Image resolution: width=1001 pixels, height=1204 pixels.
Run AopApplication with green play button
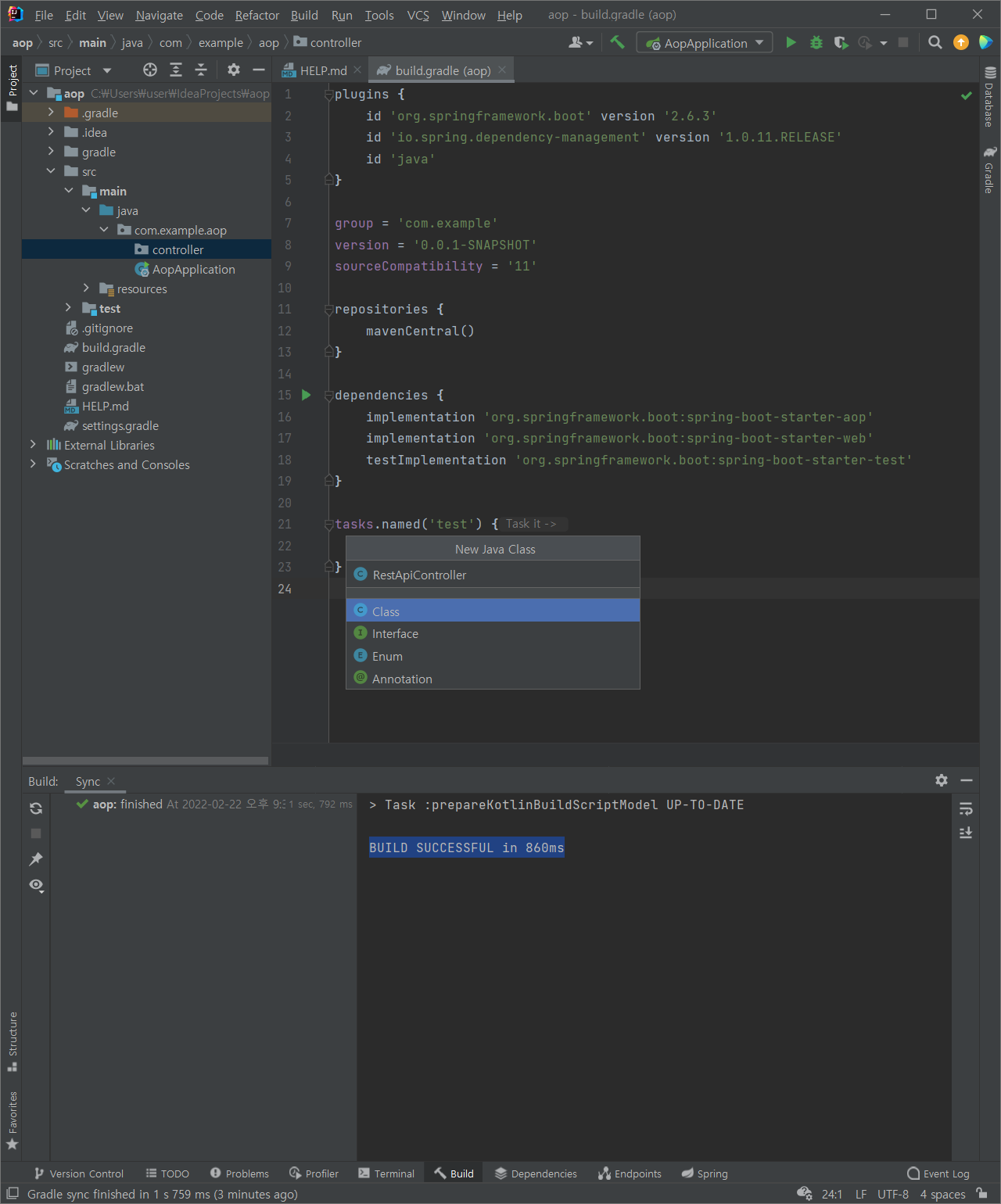pos(791,42)
